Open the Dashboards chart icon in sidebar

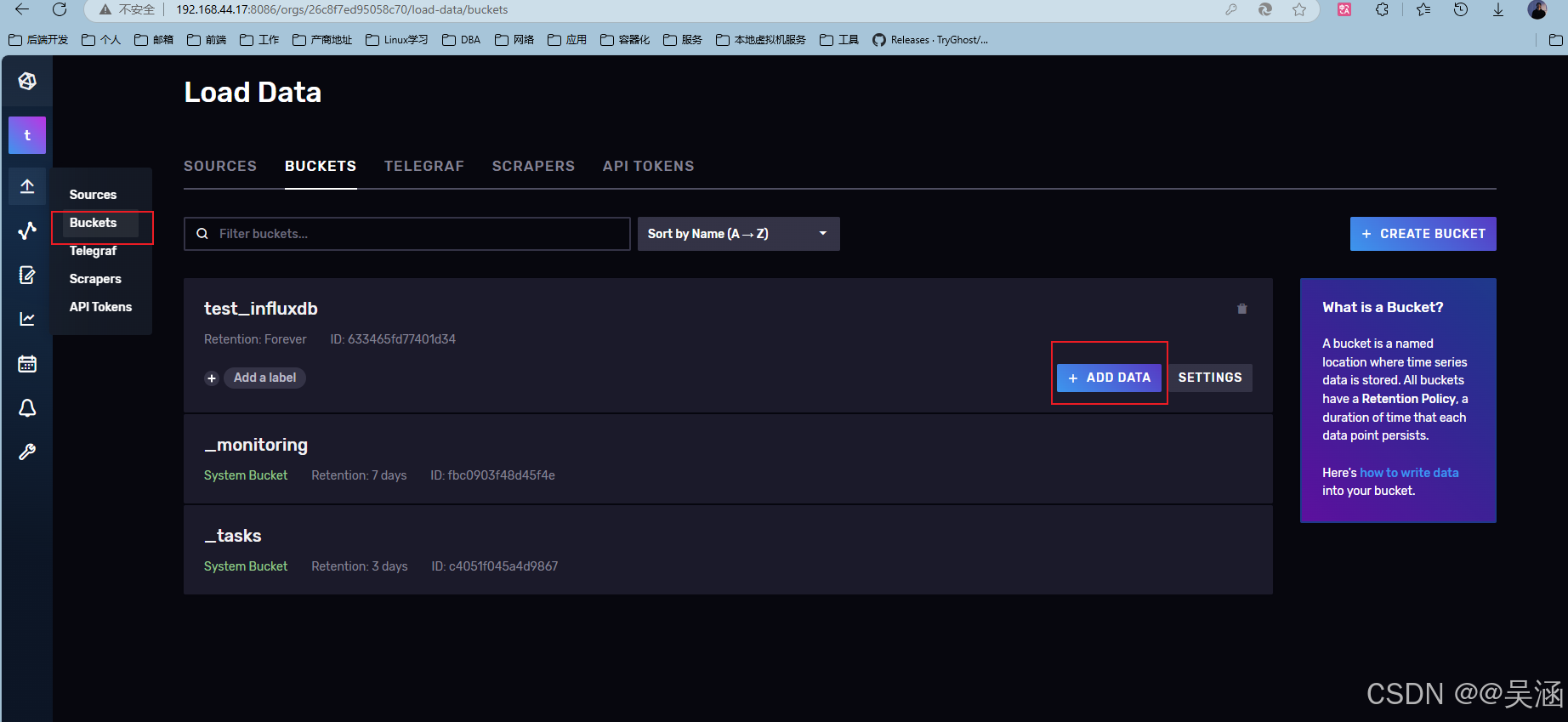pyautogui.click(x=27, y=319)
